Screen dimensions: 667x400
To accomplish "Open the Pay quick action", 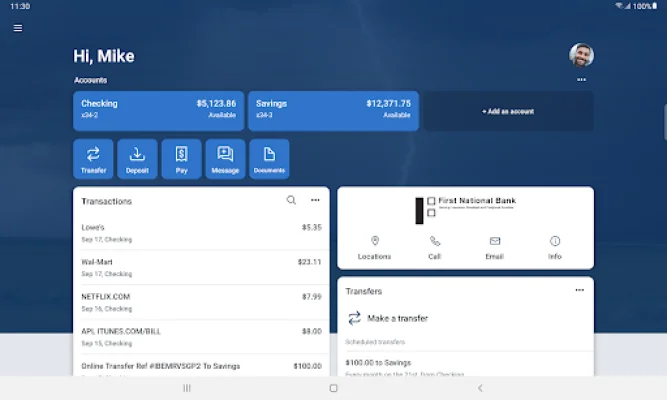I will pyautogui.click(x=181, y=159).
